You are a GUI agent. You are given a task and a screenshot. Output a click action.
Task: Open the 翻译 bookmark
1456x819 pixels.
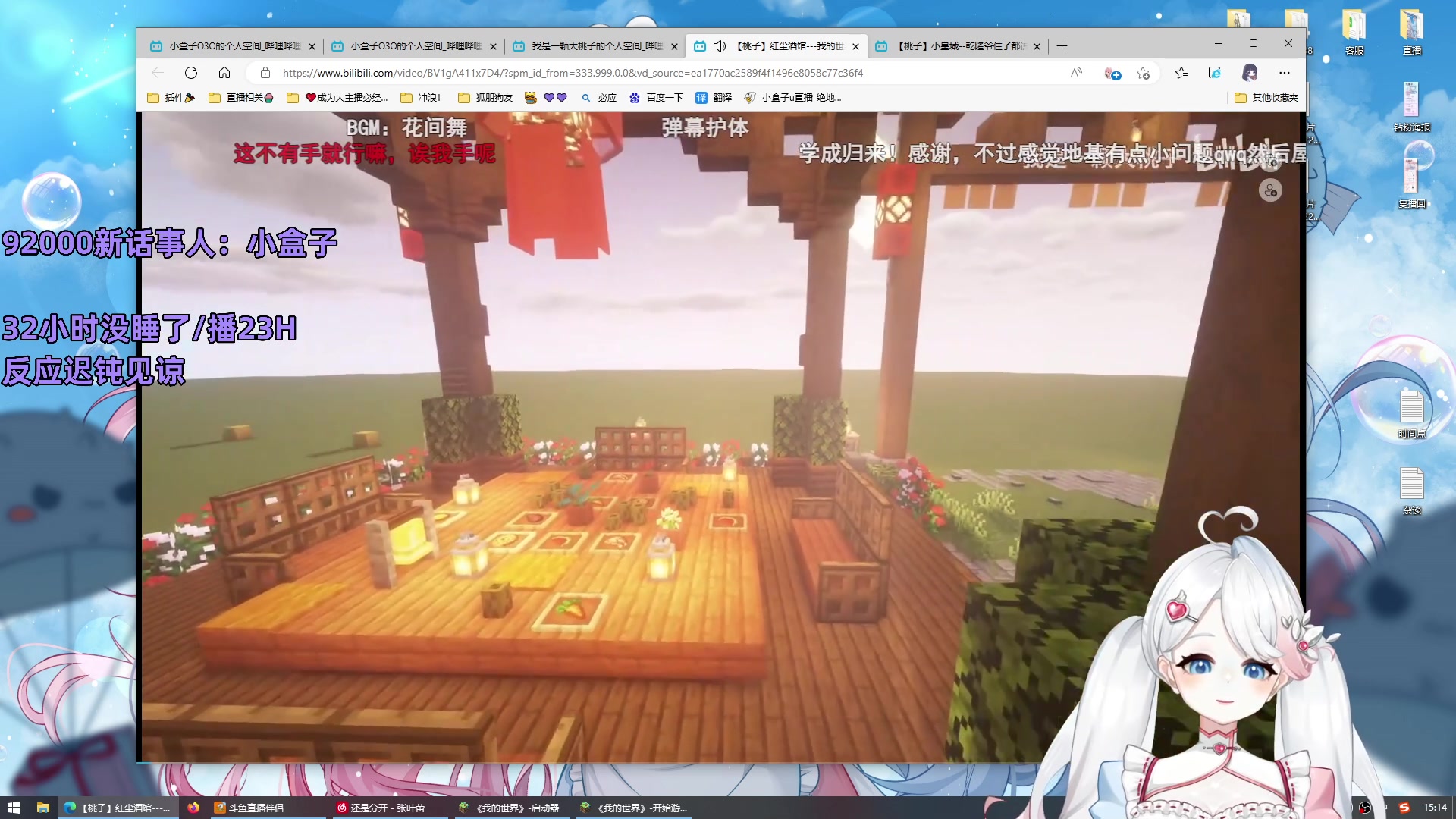[714, 98]
